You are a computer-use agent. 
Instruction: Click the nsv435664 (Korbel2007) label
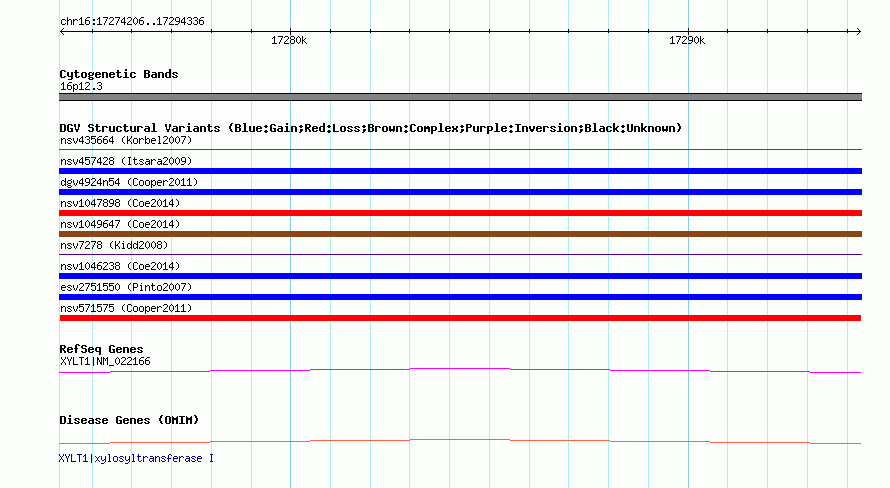(x=126, y=140)
